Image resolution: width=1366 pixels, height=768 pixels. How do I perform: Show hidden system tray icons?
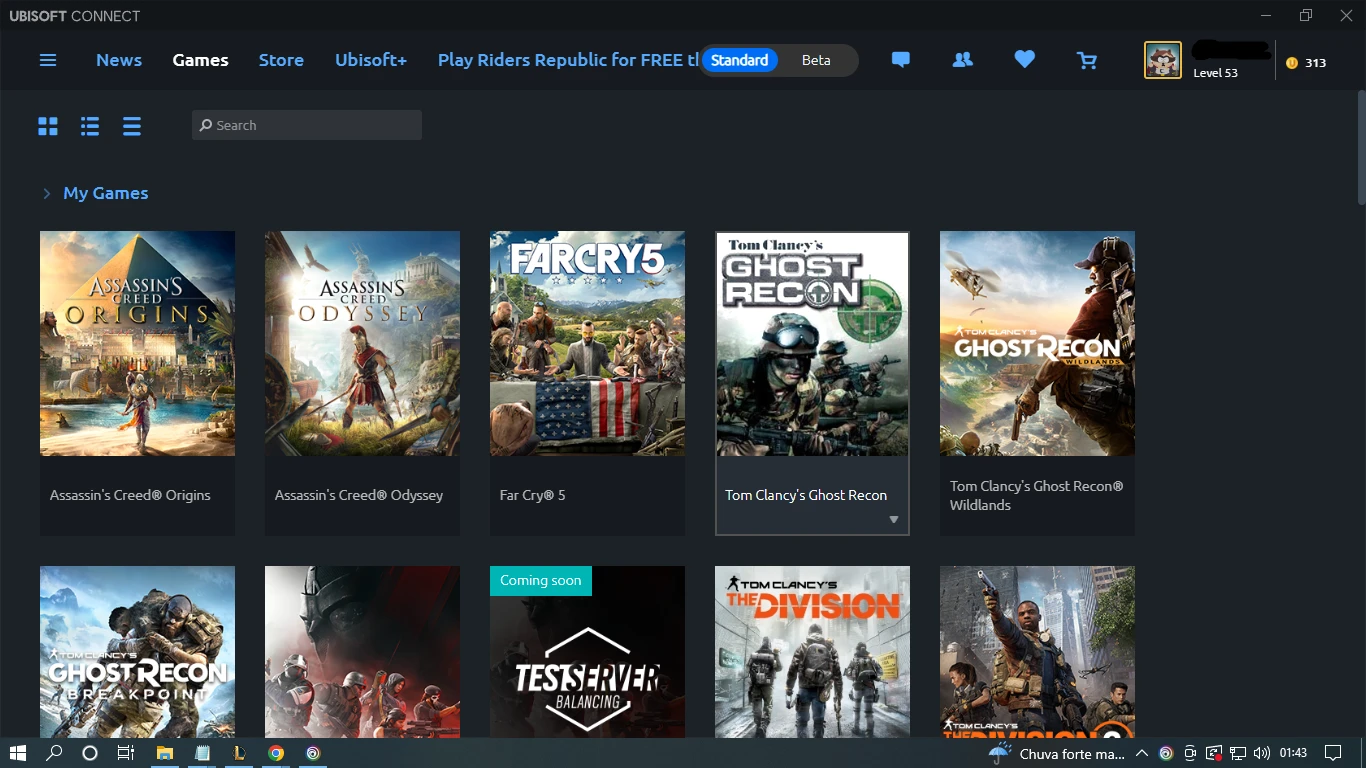click(x=1142, y=753)
